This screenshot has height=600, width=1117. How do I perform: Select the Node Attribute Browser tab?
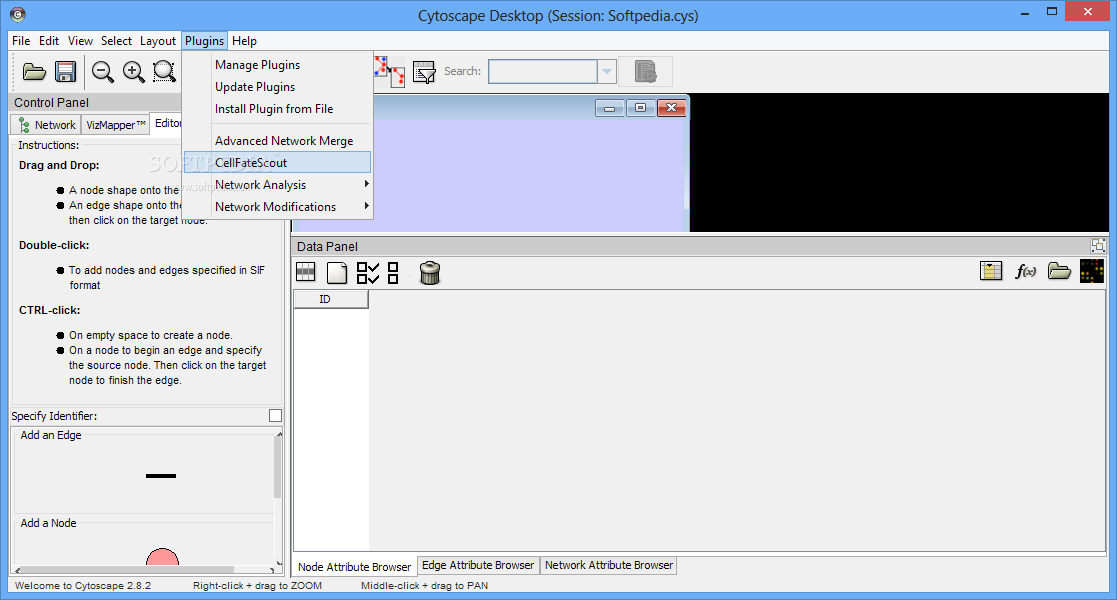(x=354, y=567)
